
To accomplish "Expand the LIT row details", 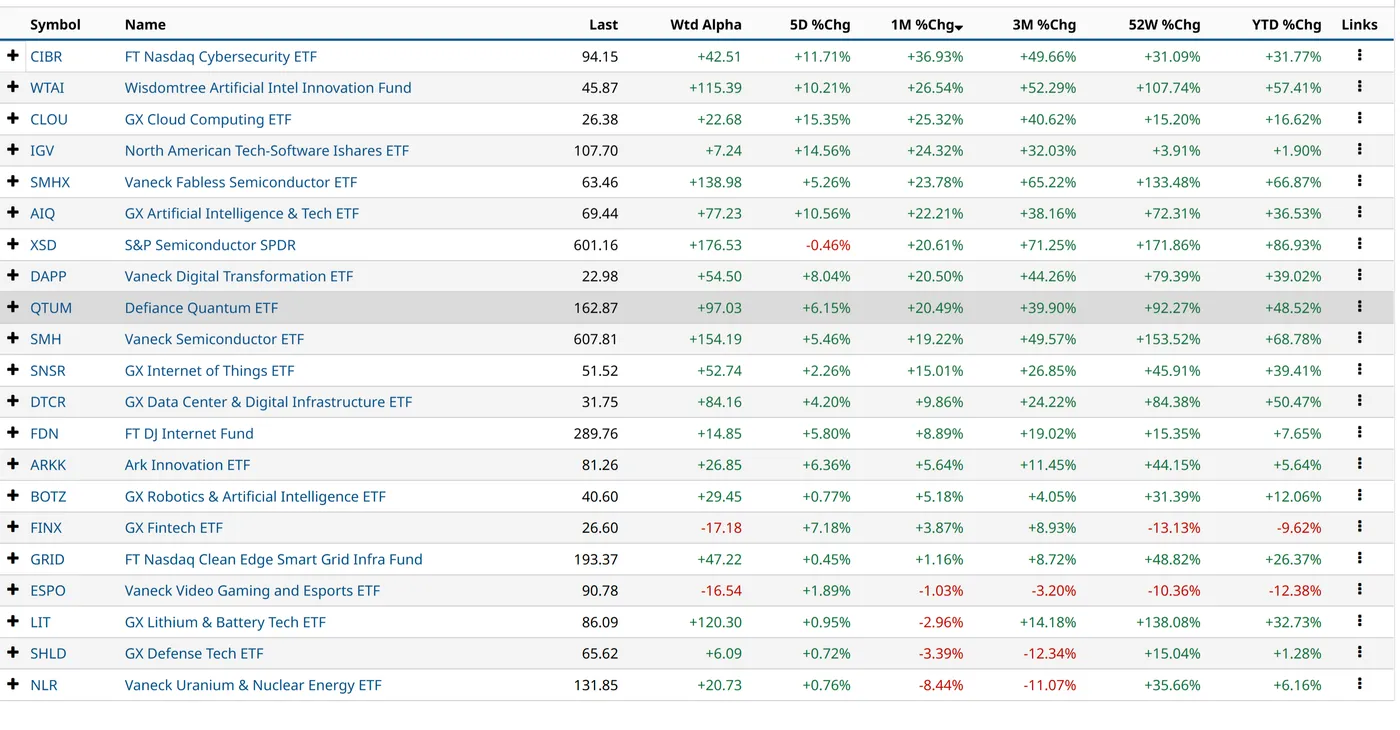I will tap(13, 621).
